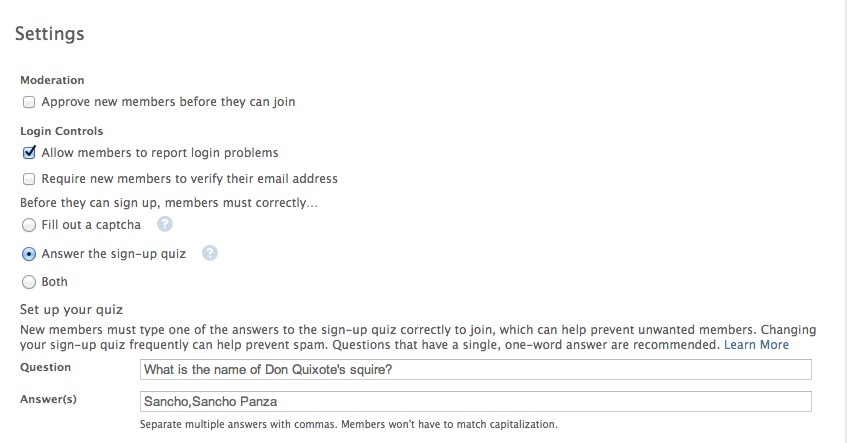This screenshot has height=443, width=847.
Task: Click the Settings page heading
Action: pos(50,33)
